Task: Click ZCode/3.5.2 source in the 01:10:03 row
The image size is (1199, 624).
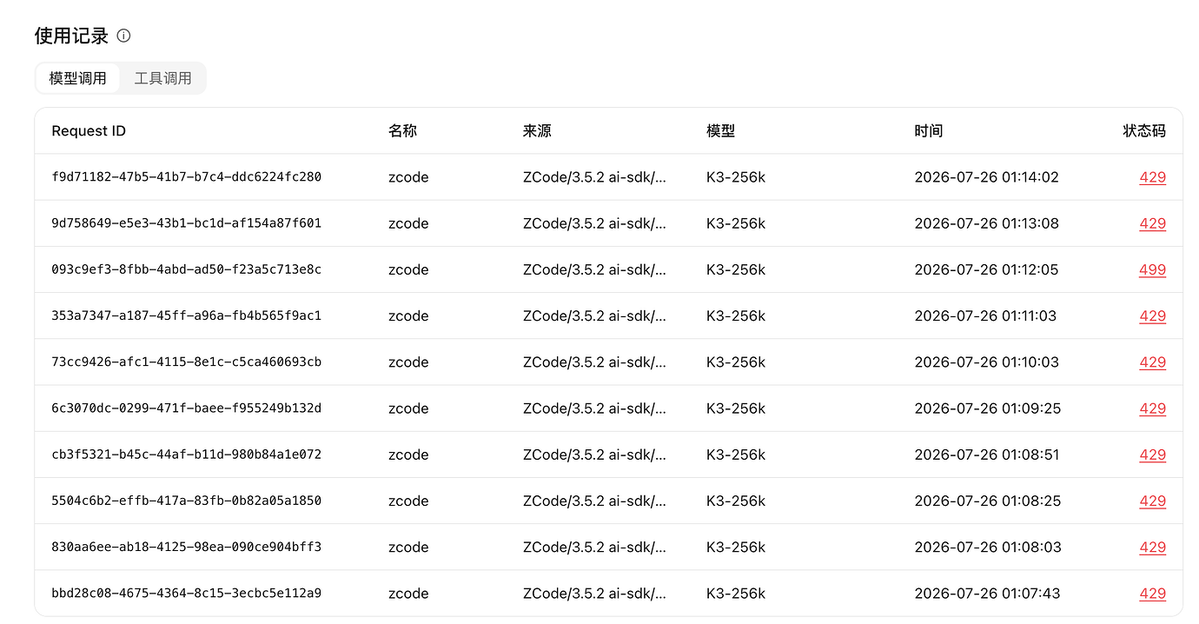Action: (x=594, y=362)
